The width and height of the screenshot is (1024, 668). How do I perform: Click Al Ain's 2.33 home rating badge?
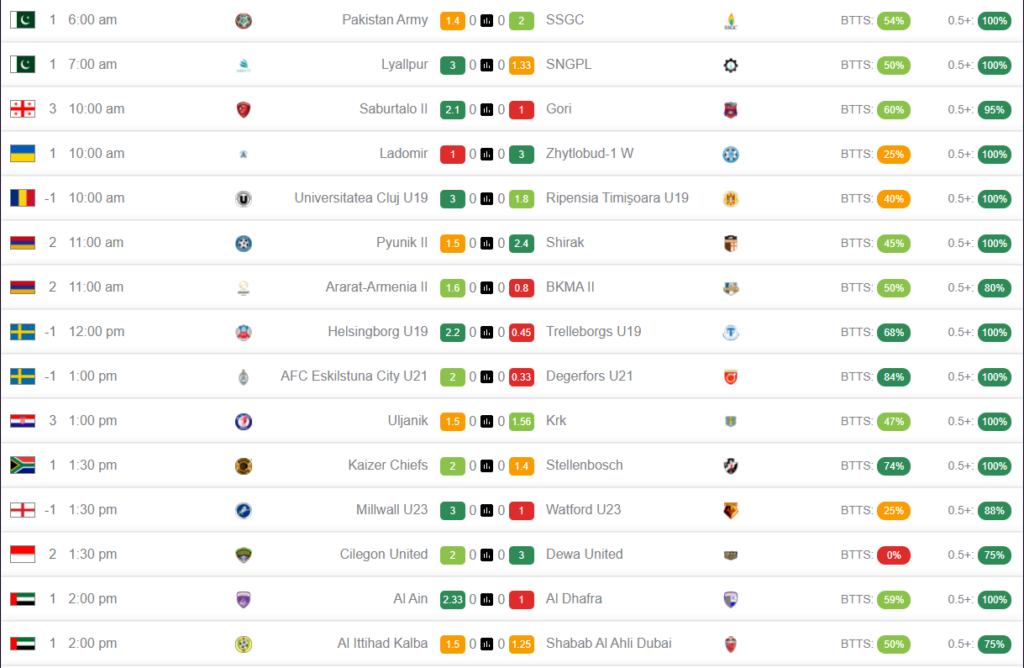point(453,599)
